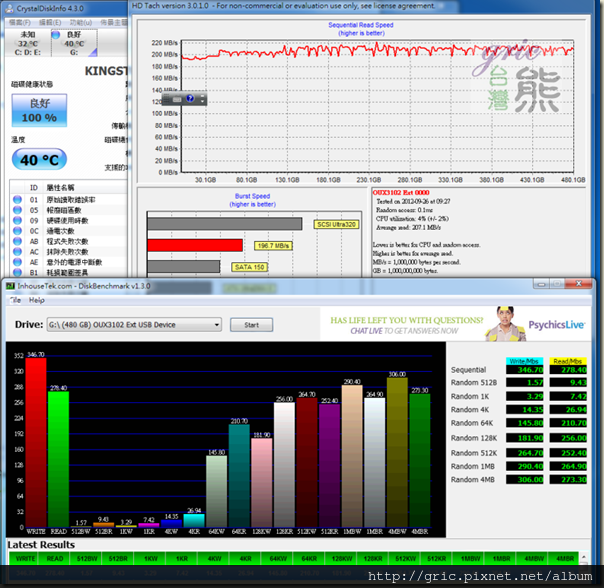Open File menu in DiskBenchmark
604x588 pixels.
[x=15, y=300]
